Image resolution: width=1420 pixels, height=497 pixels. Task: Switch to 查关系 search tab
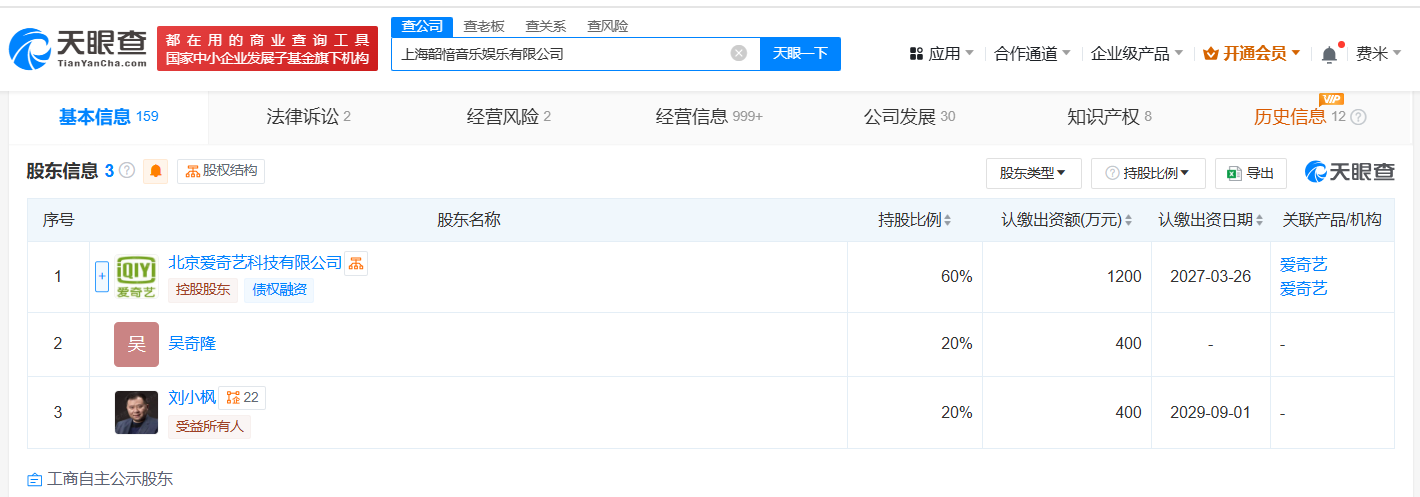[546, 27]
